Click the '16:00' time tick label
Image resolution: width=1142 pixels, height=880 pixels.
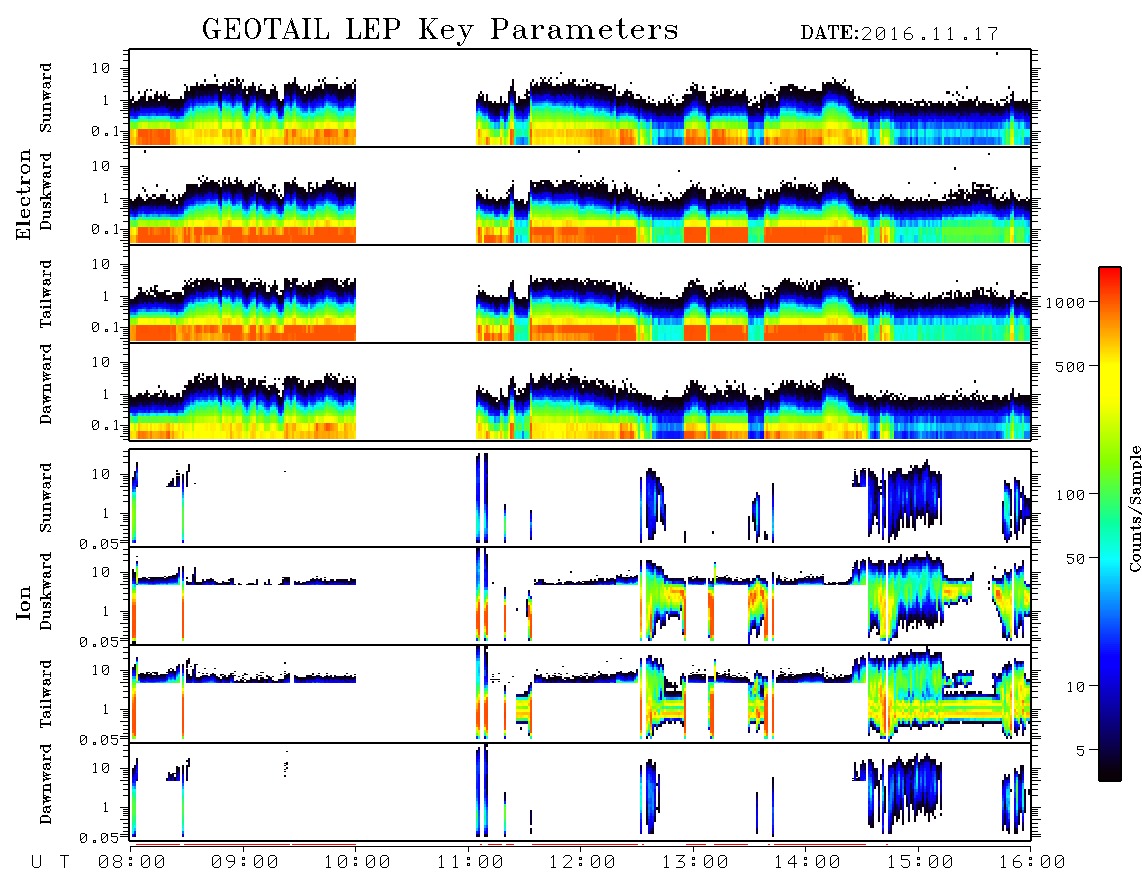click(1032, 863)
